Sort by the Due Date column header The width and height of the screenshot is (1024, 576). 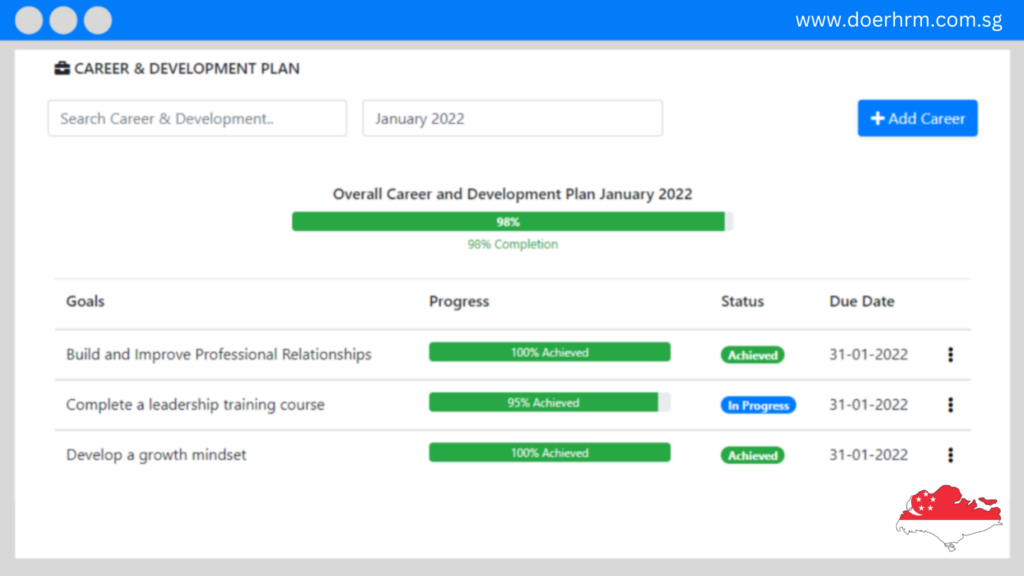[861, 301]
